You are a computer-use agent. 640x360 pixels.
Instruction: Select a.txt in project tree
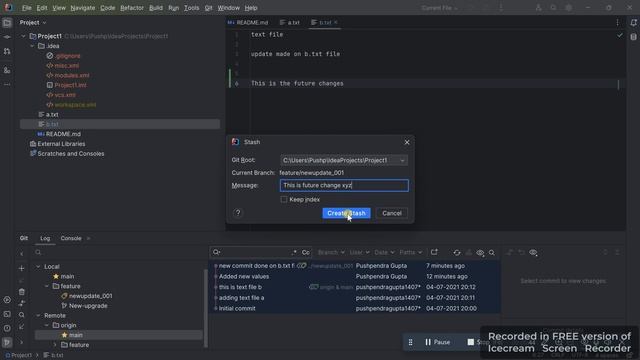pos(48,114)
